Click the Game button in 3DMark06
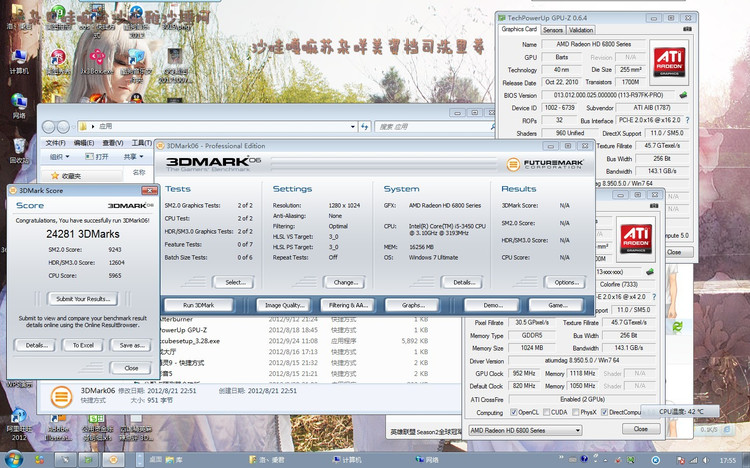Screen dimensions: 750x468 (x=556, y=305)
